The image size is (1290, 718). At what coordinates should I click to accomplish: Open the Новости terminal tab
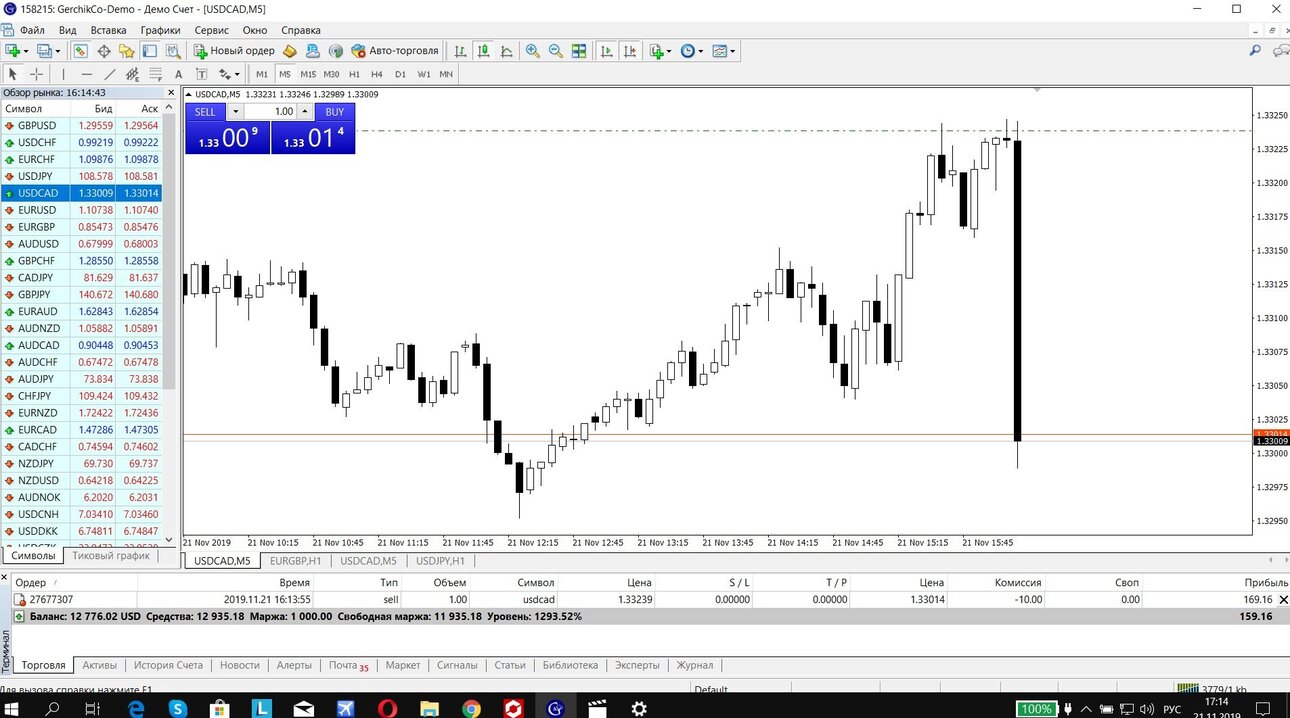[x=240, y=665]
